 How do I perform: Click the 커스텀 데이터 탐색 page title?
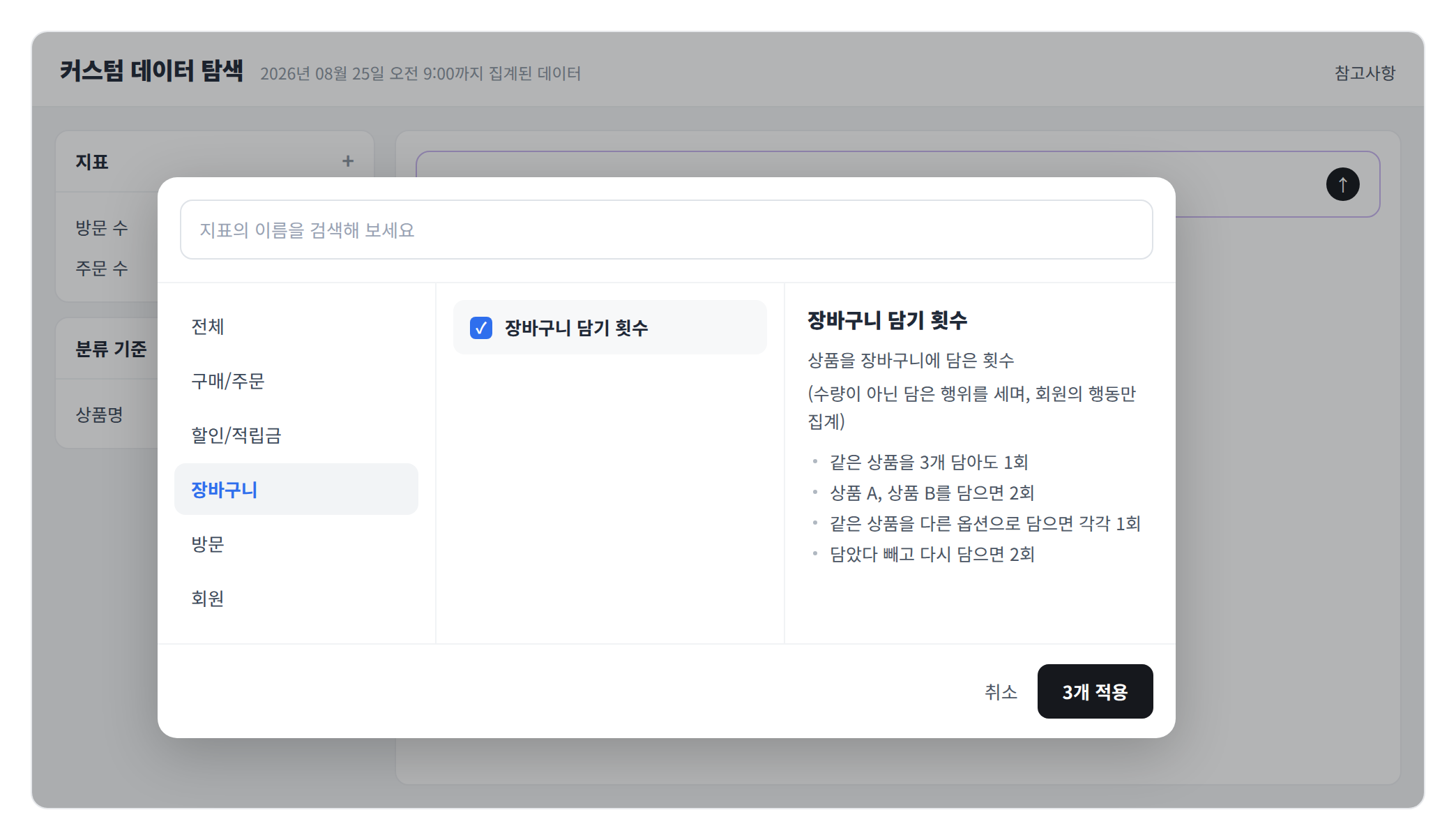click(x=151, y=70)
